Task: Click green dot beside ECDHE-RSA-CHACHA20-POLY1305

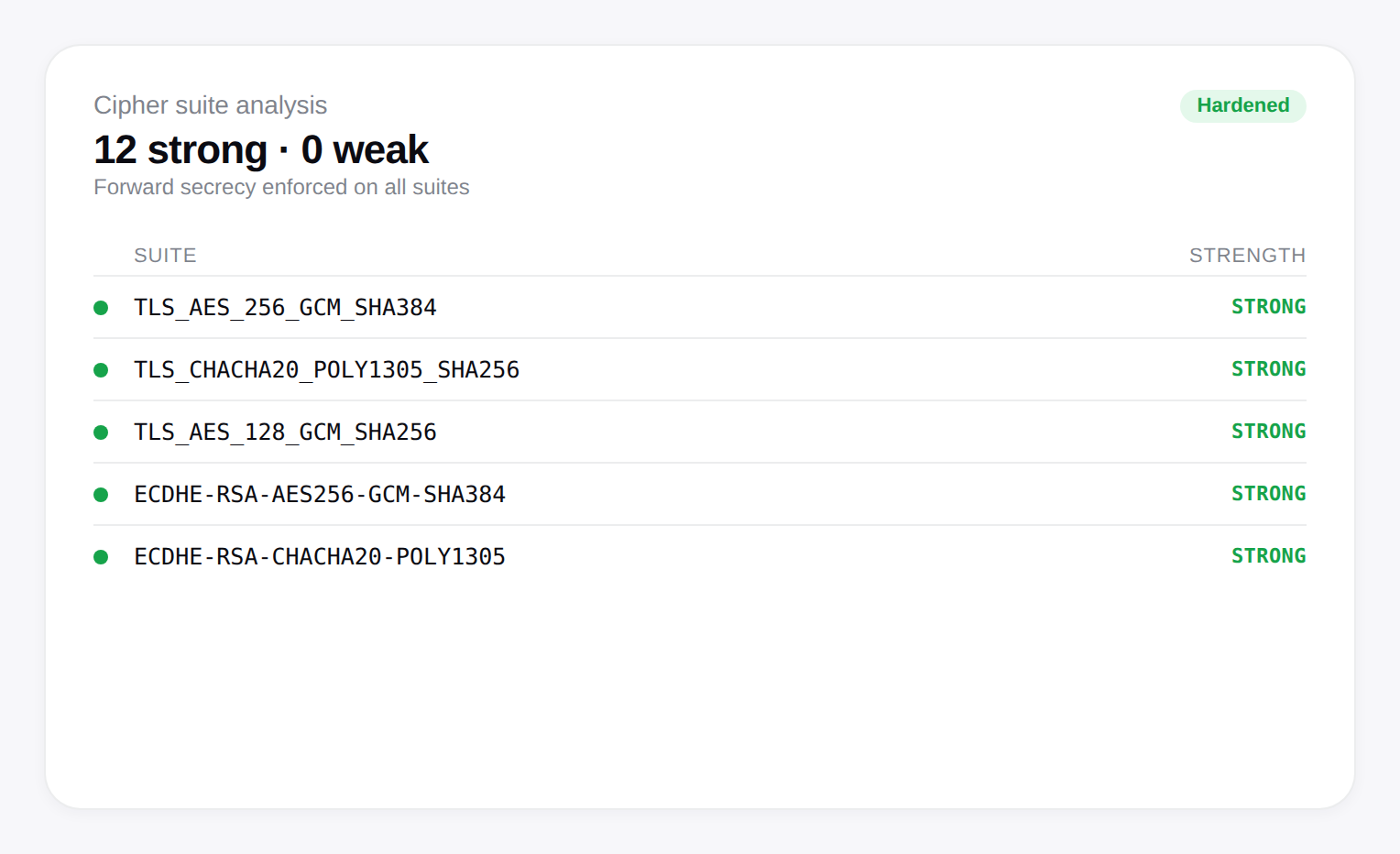Action: 101,557
